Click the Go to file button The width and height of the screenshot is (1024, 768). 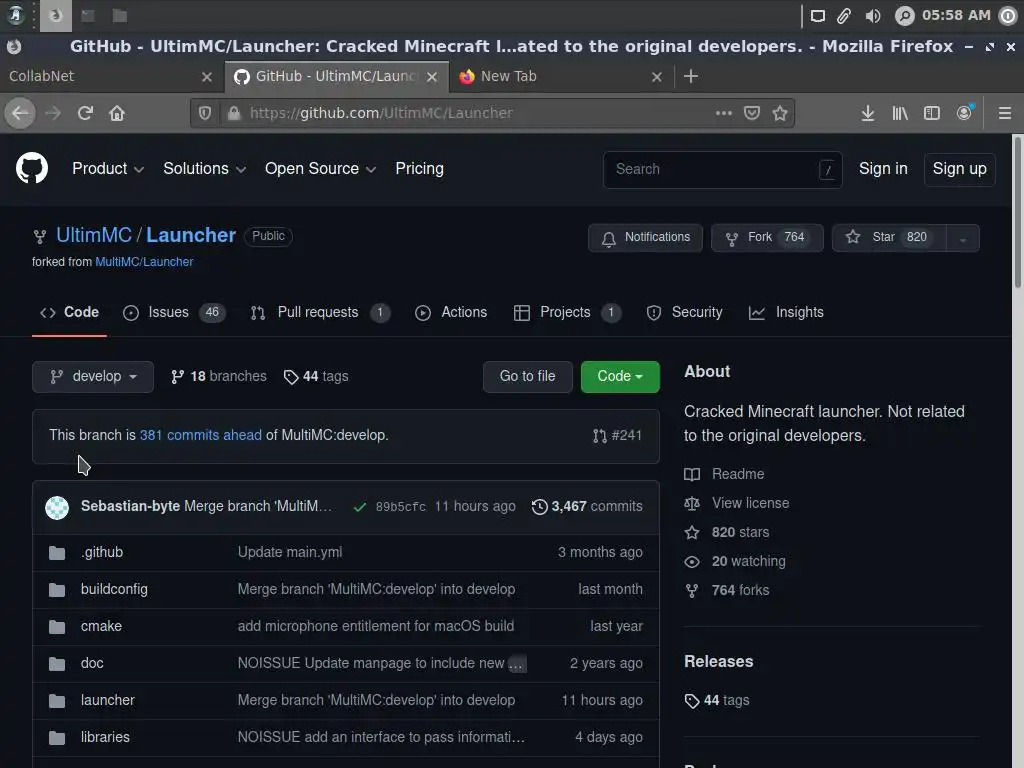[528, 377]
